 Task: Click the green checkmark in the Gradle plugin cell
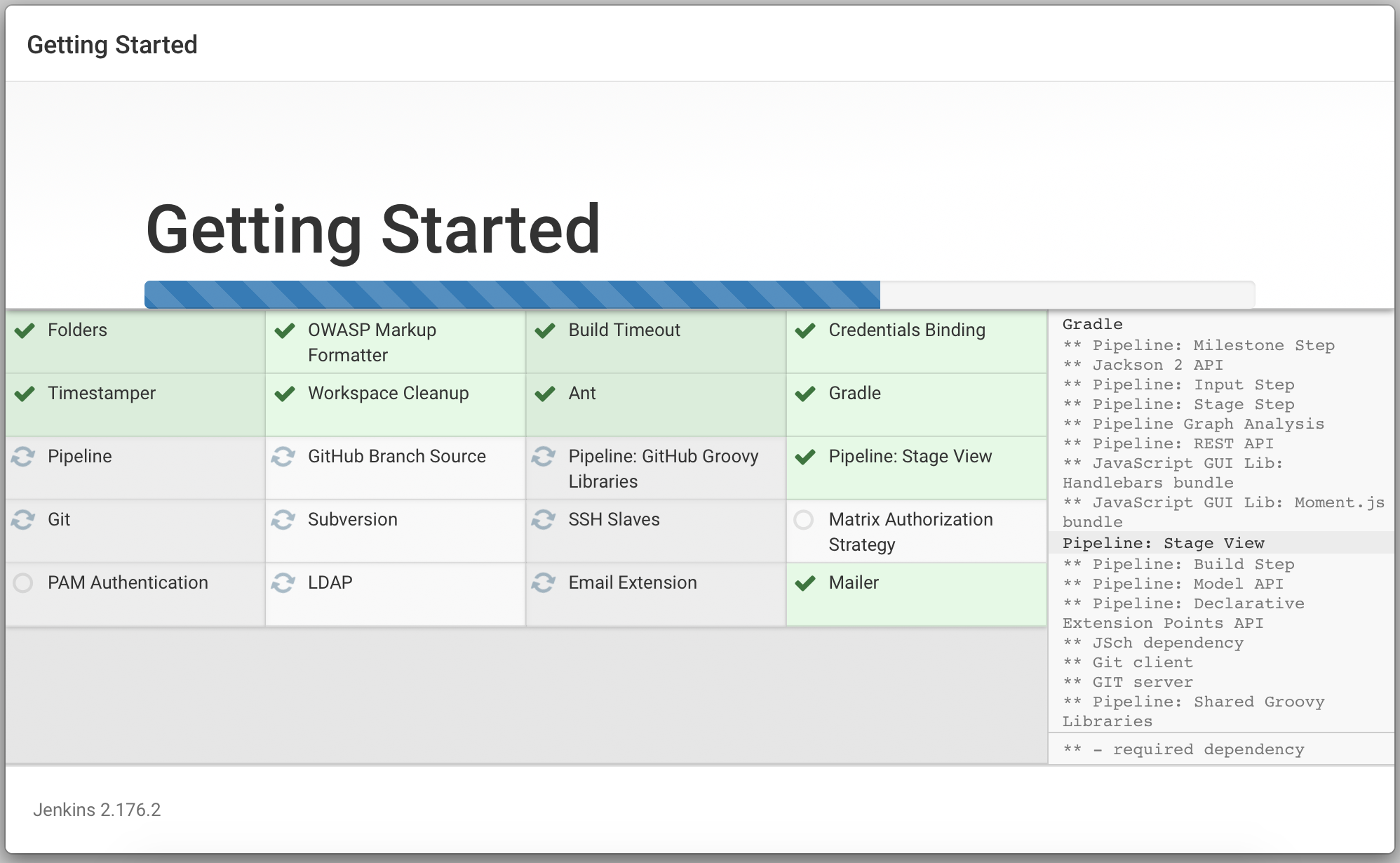click(x=805, y=394)
